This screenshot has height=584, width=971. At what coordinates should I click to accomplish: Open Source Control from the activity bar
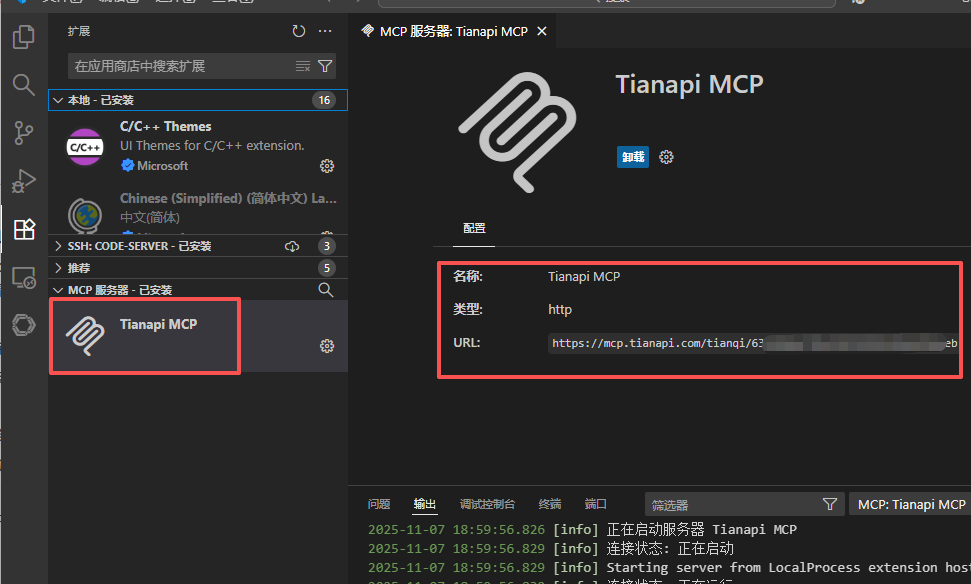[23, 133]
